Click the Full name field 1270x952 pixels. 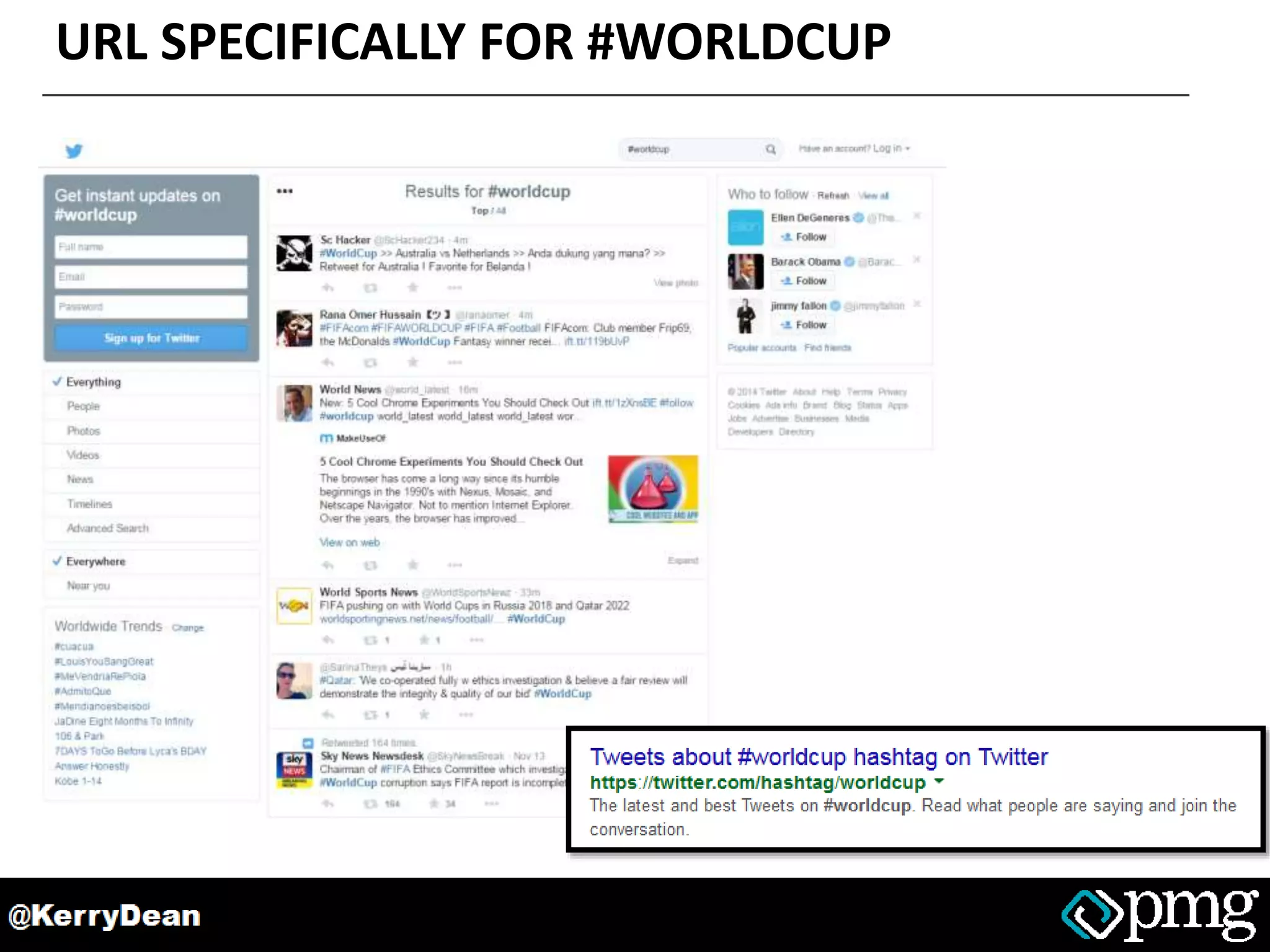(151, 247)
